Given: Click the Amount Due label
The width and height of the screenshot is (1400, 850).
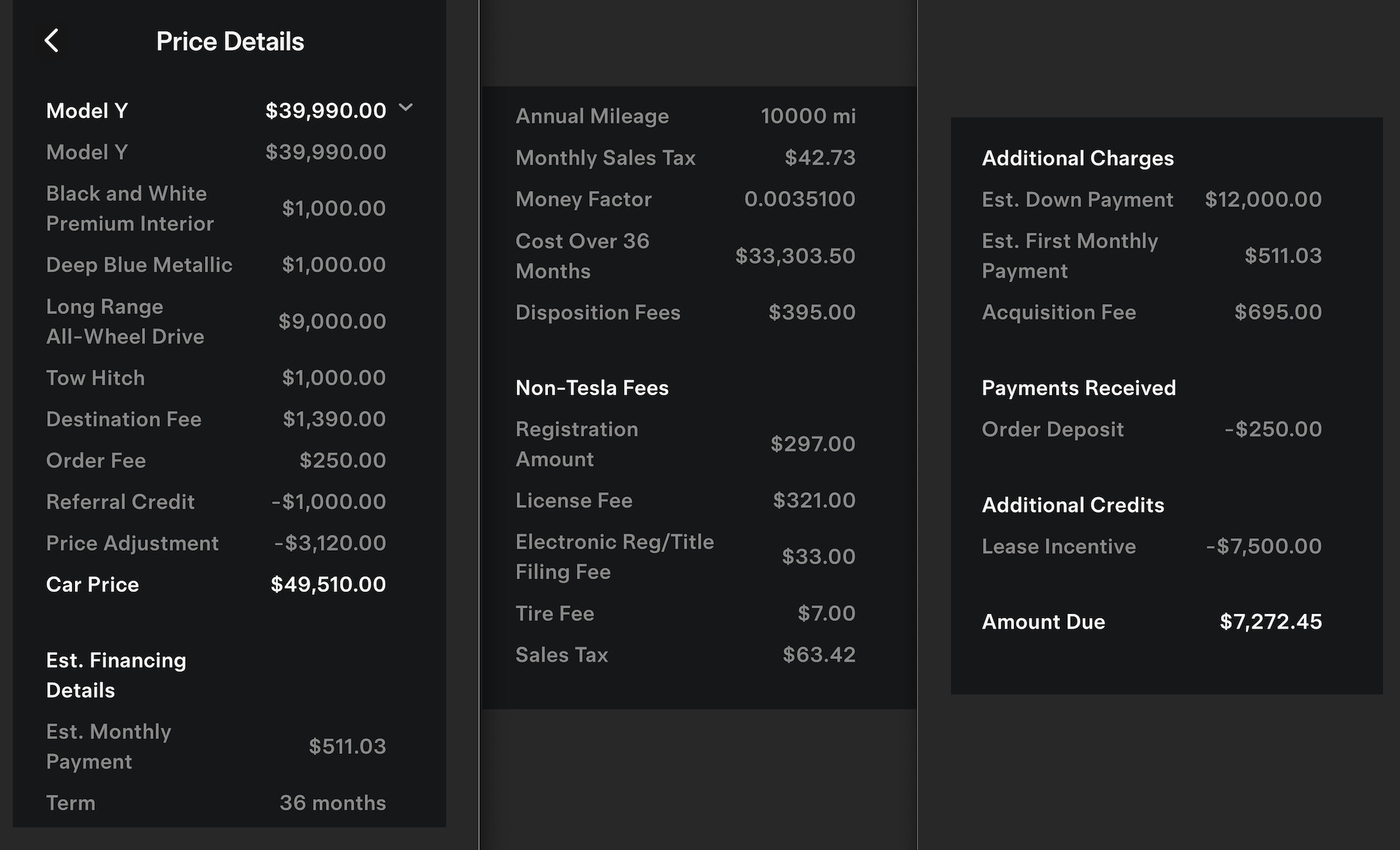Looking at the screenshot, I should (x=1043, y=622).
